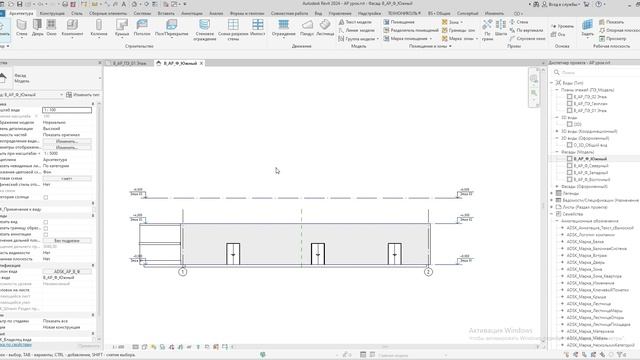Click checkbox icon of В_АР_Ф_Северный view
Screen dimensions: 640x360
569,166
